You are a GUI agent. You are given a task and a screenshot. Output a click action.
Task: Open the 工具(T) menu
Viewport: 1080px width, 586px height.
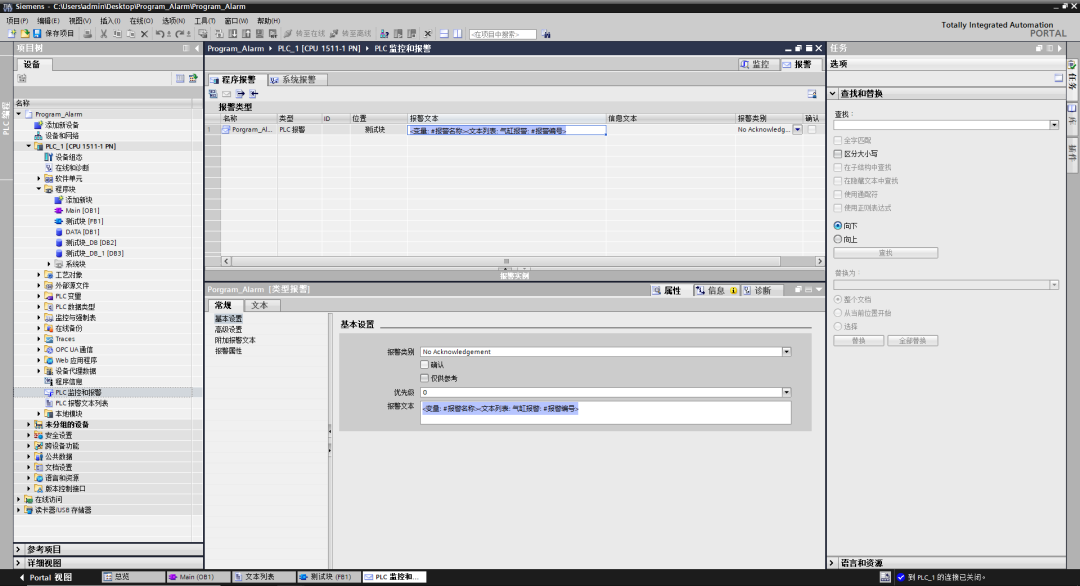[x=205, y=21]
